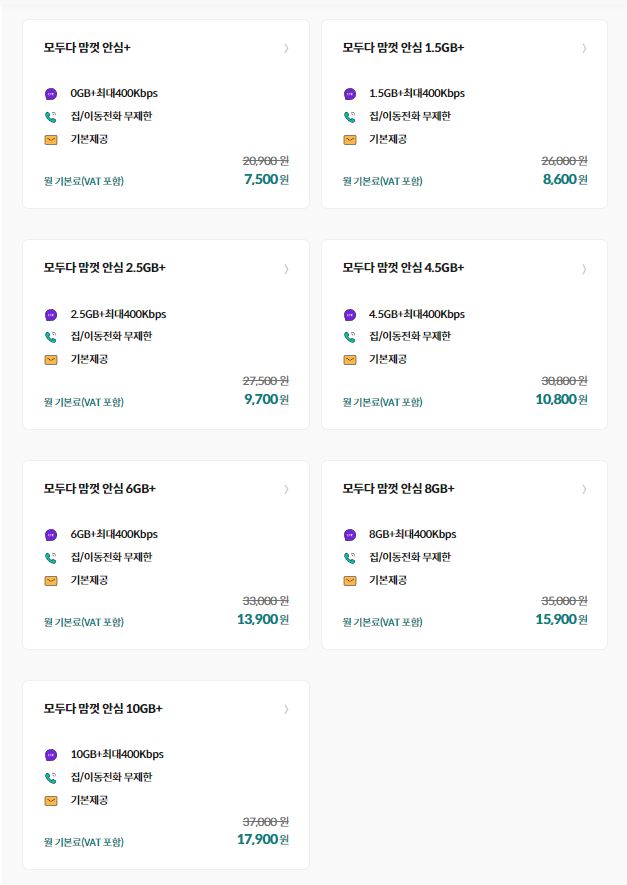
Task: Select 모두다 맘껏 안심 2.5GB+ plan title
Action: click(104, 268)
